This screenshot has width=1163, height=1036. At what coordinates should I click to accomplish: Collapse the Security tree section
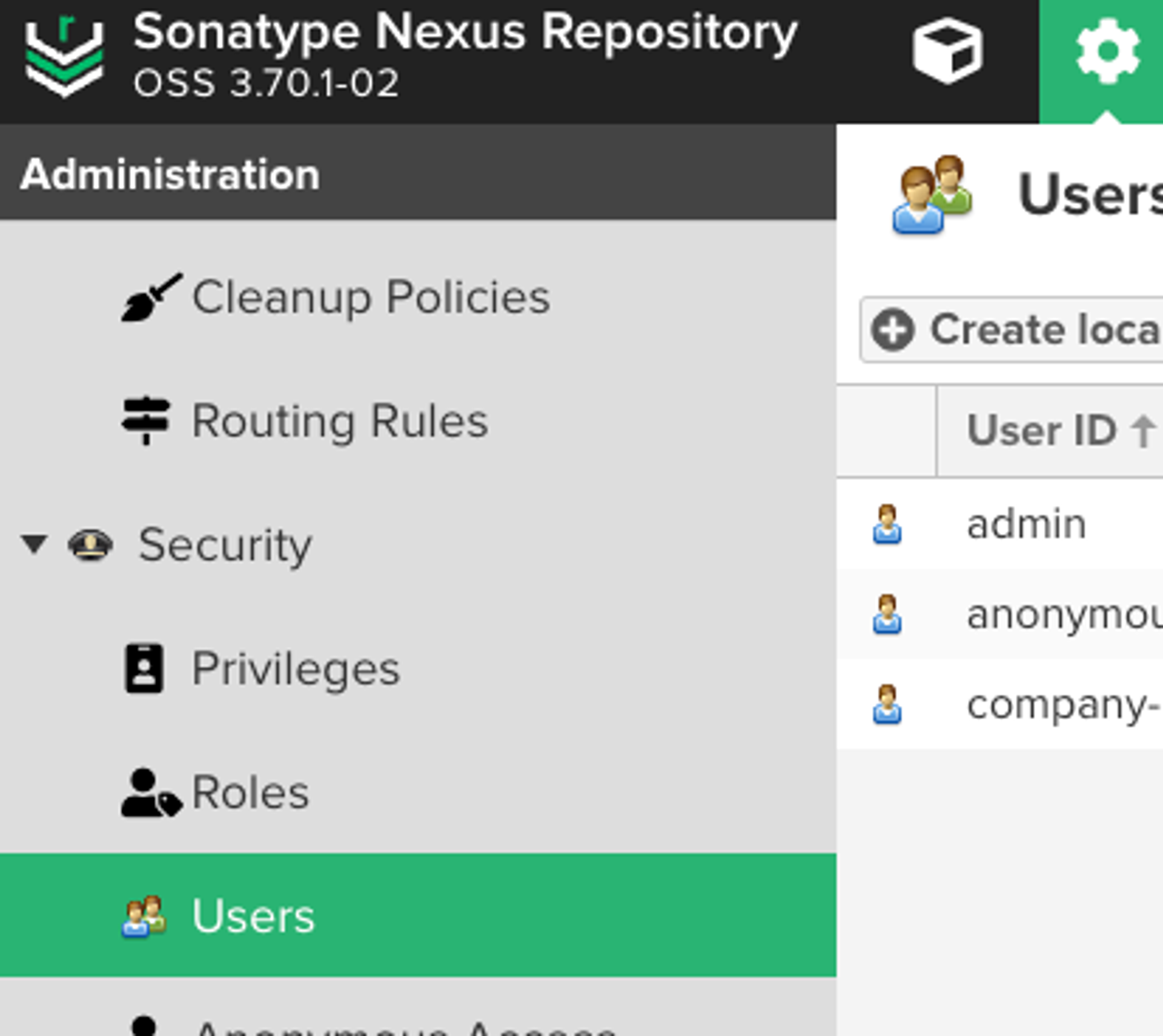point(34,544)
